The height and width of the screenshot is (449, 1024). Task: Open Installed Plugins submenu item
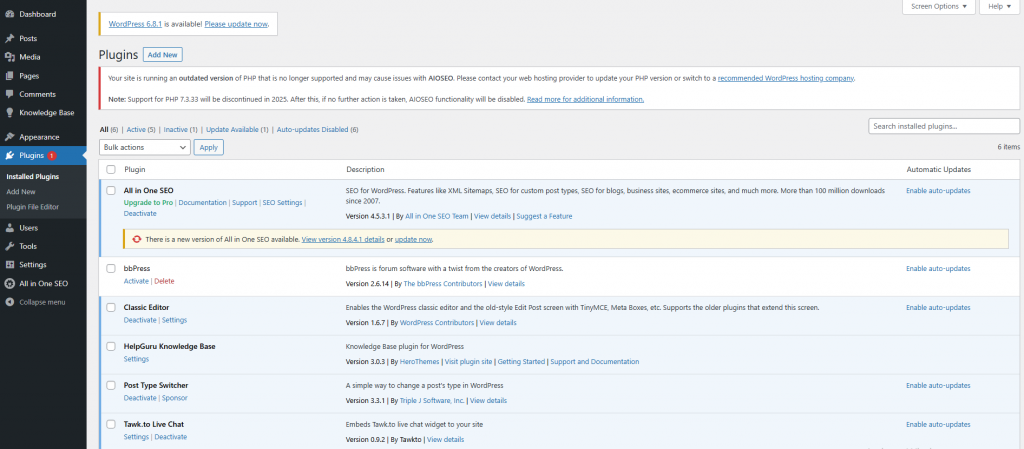[33, 177]
